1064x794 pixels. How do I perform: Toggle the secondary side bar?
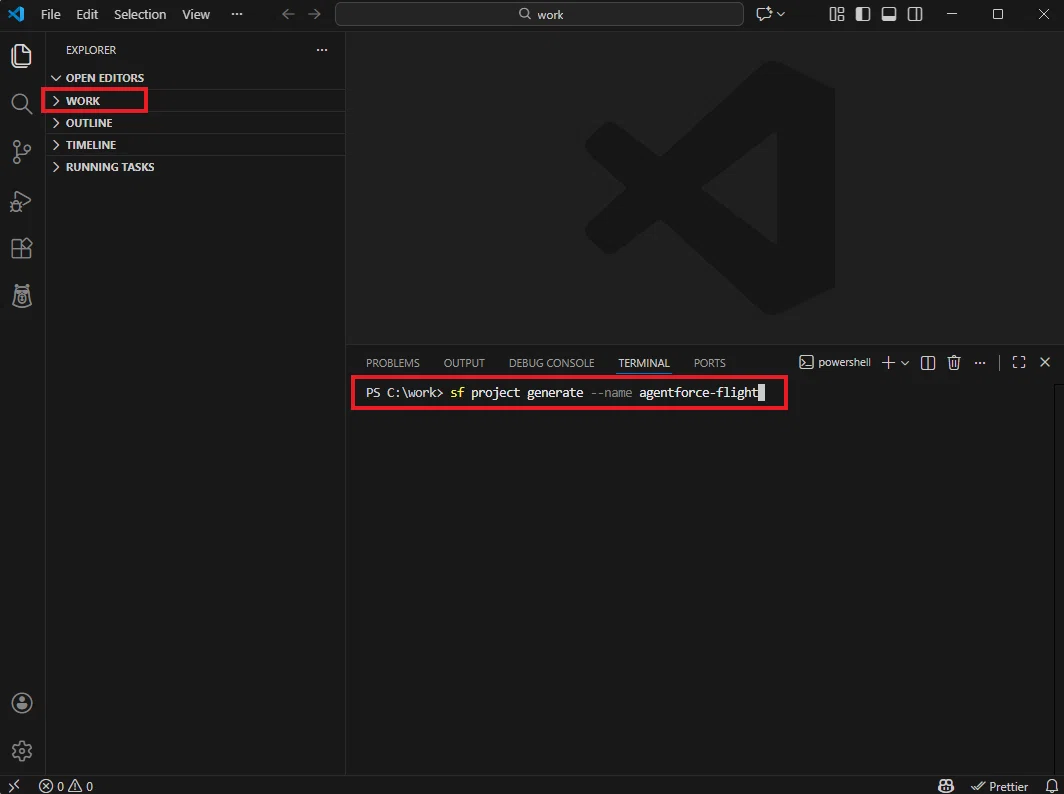[915, 14]
